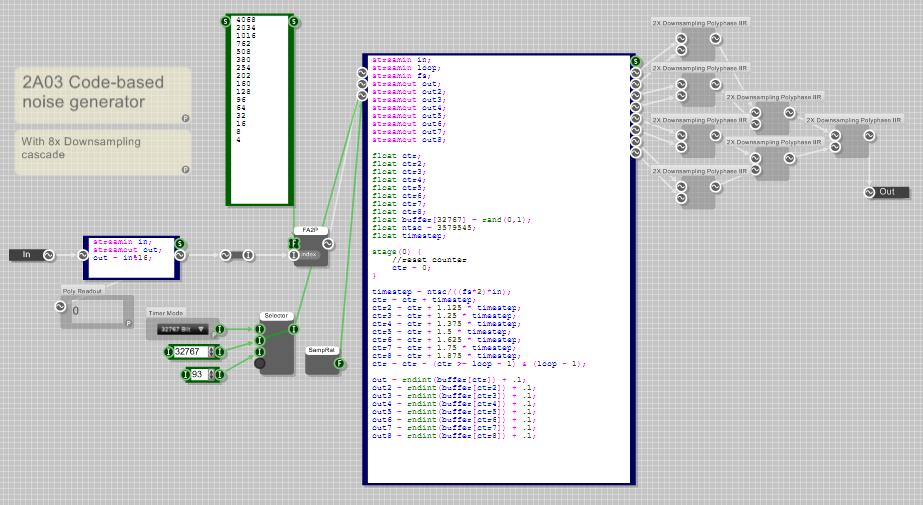This screenshot has width=923, height=505.
Task: Click the stepper arrows on the 93 box
Action: tap(211, 374)
